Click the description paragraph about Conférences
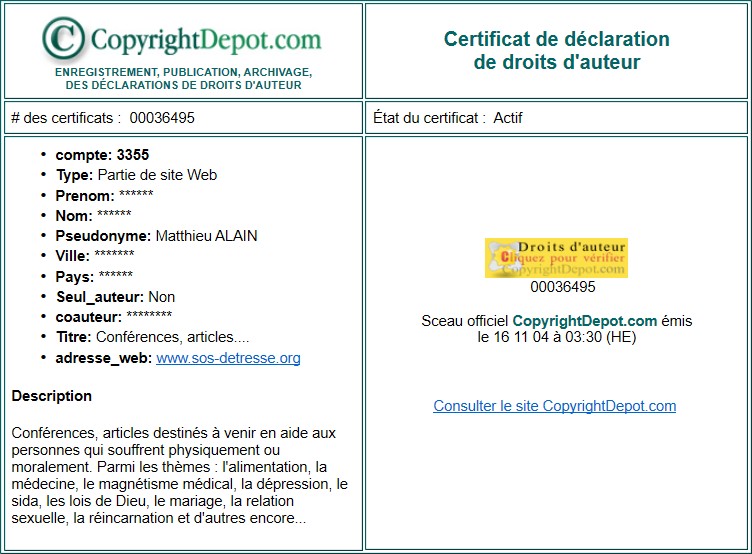Screen dimensions: 752x554 point(179,475)
